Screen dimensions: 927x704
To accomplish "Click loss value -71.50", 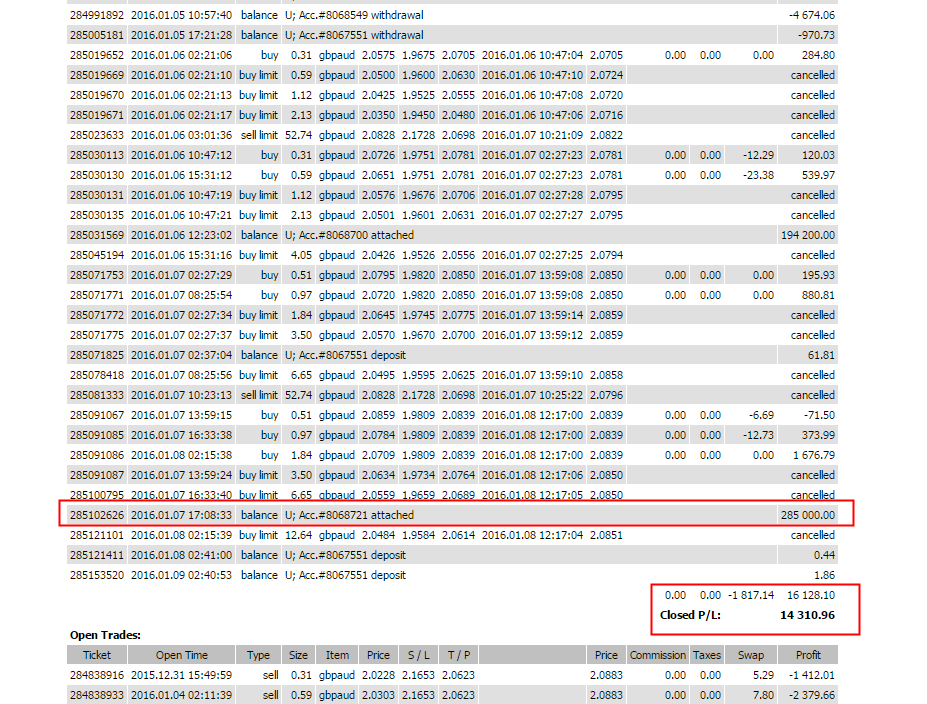I will (819, 416).
